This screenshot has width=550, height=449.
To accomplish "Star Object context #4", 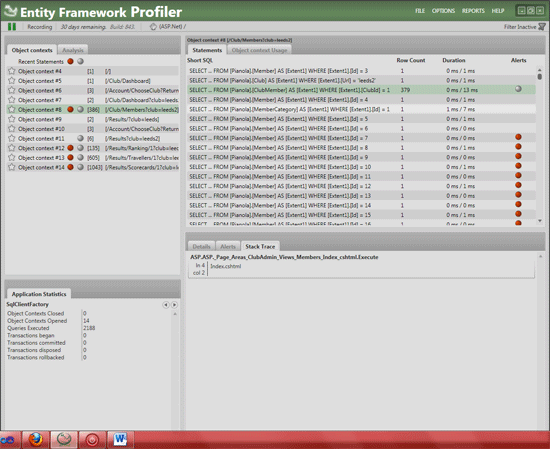I will [12, 71].
